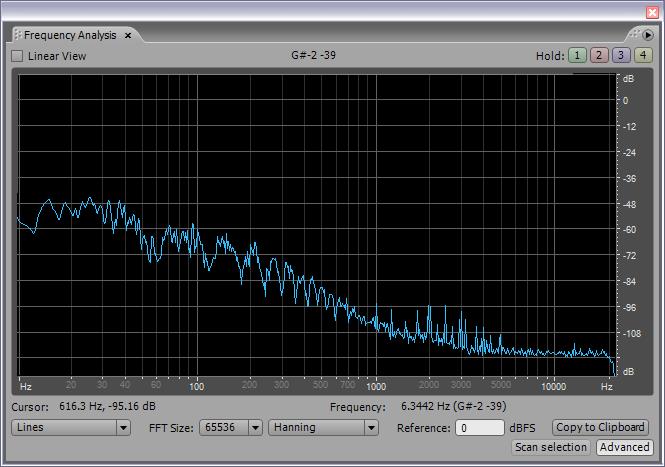Click the 2000 label on the frequency axis
665x467 pixels.
[x=429, y=385]
